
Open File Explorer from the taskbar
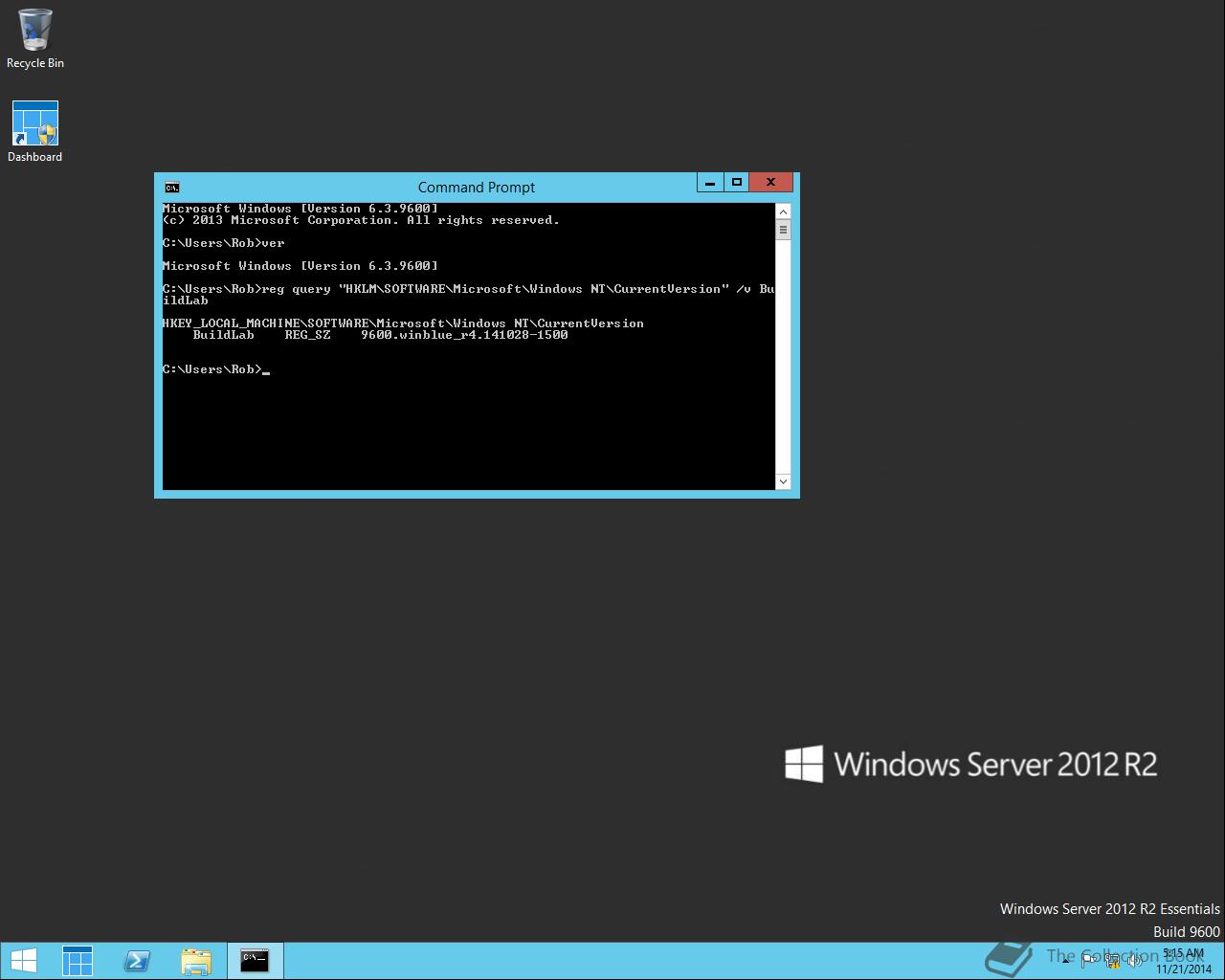pos(196,961)
